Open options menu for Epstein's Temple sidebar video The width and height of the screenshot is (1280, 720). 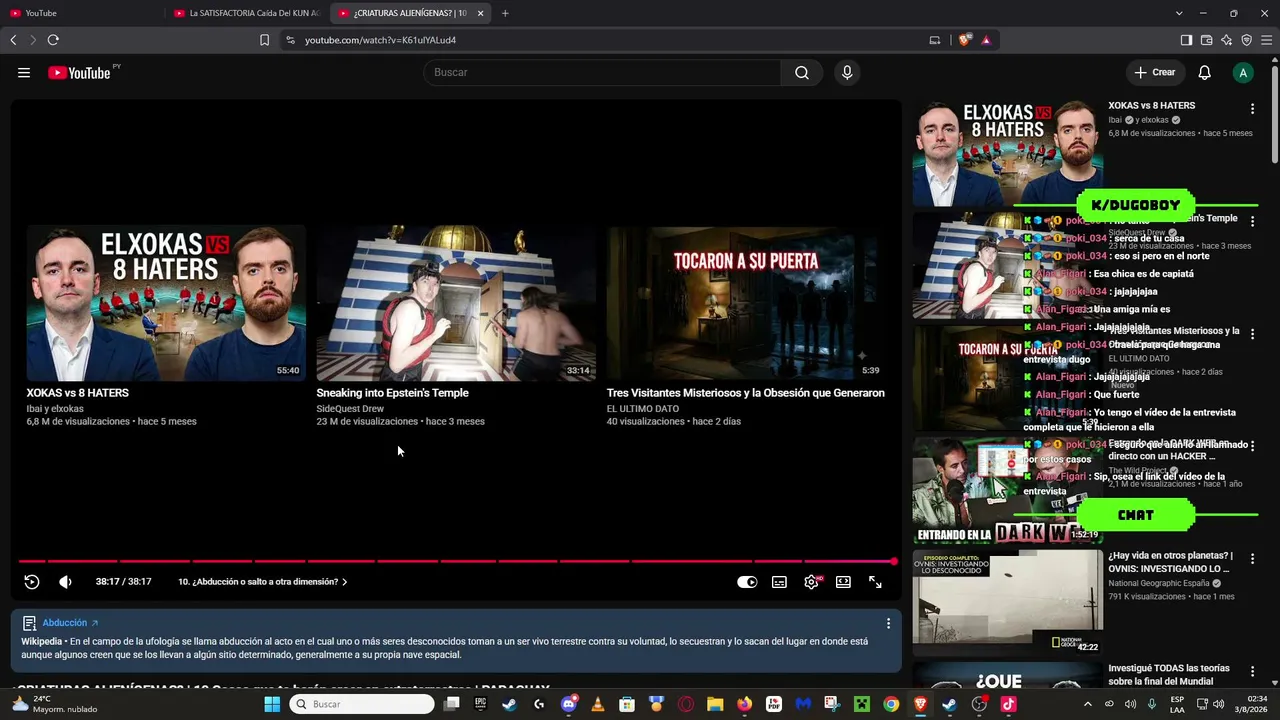click(1252, 221)
